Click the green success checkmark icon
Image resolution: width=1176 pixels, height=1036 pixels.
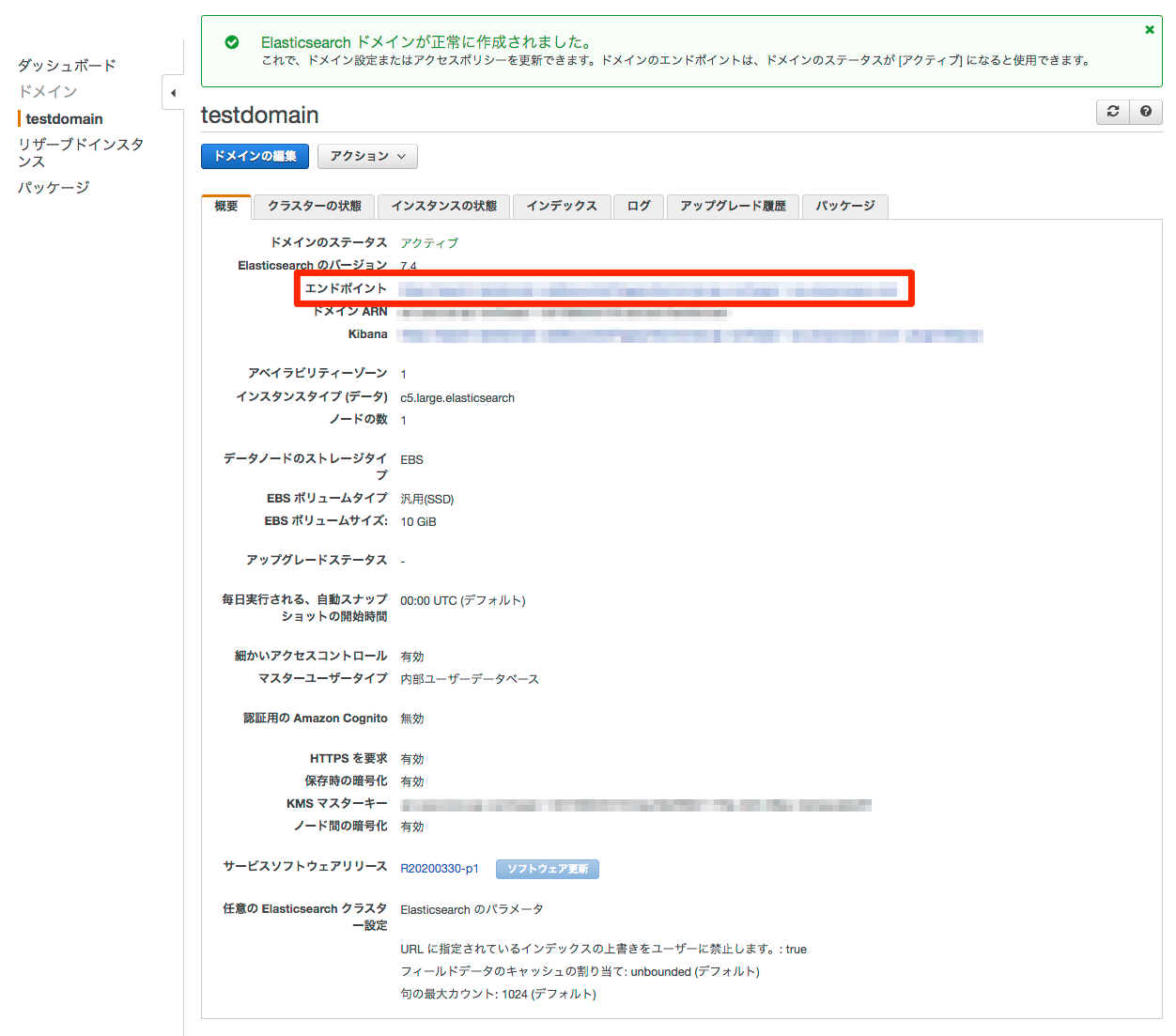pyautogui.click(x=232, y=42)
